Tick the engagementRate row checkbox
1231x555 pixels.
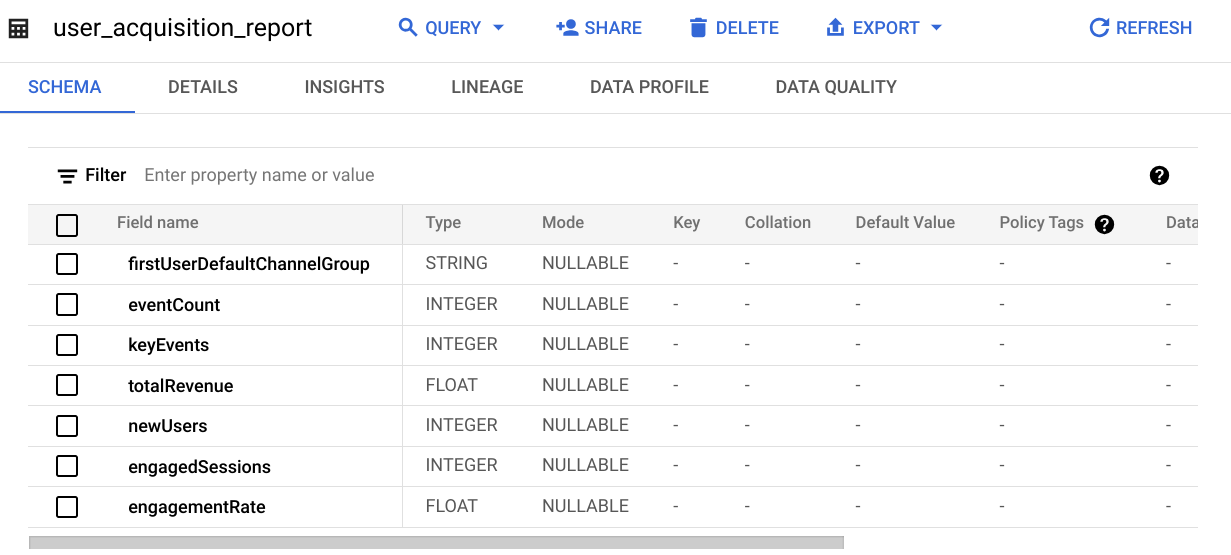click(67, 507)
